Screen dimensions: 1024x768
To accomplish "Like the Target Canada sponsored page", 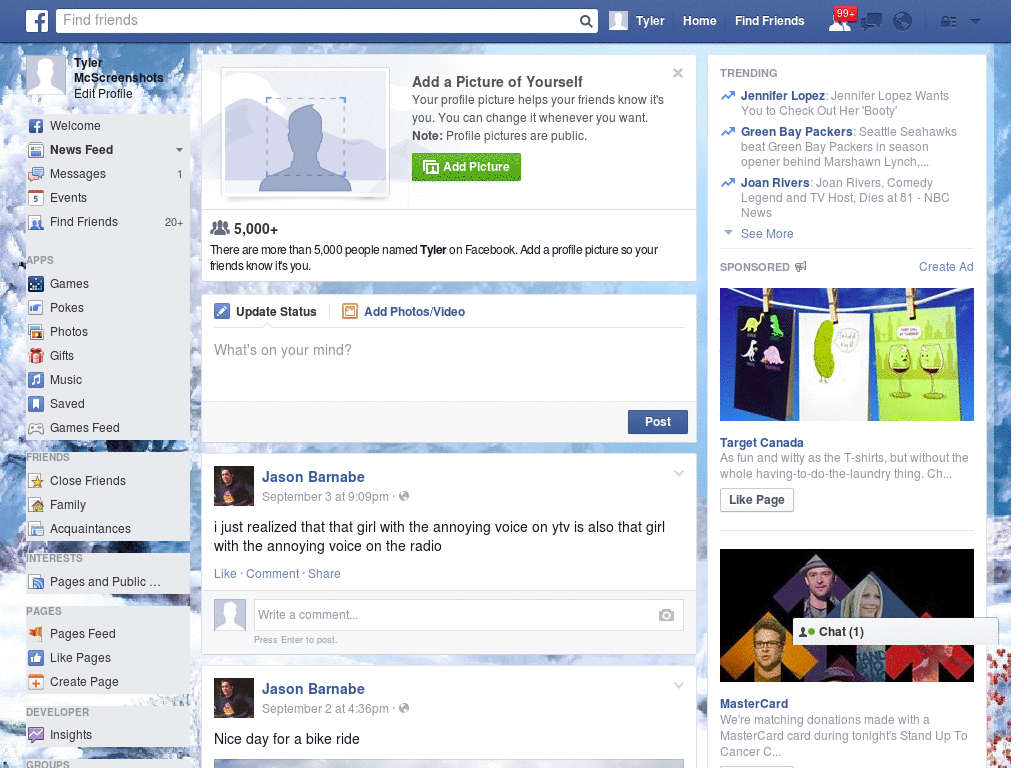I will (x=757, y=500).
